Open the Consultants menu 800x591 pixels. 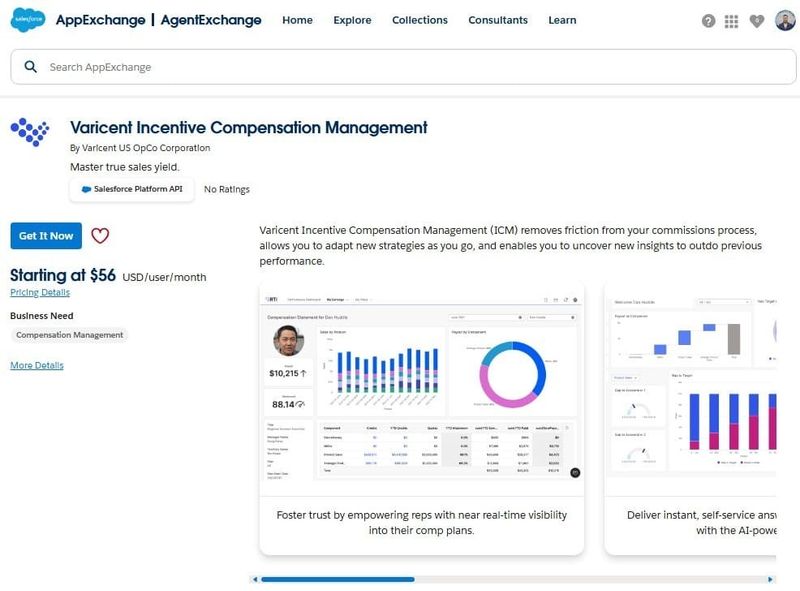(498, 20)
